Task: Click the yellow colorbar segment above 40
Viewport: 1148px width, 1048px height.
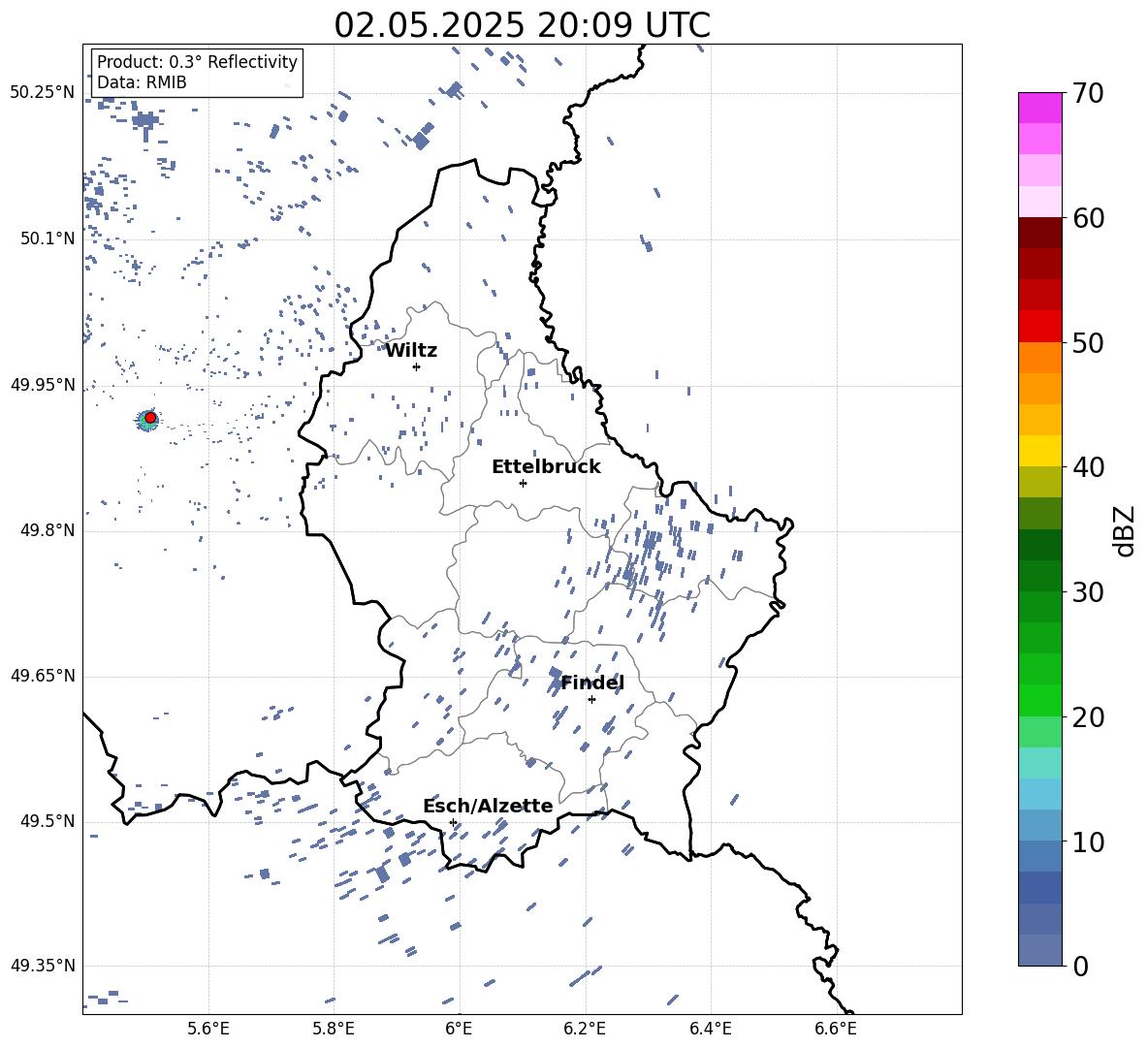Action: [x=1040, y=451]
